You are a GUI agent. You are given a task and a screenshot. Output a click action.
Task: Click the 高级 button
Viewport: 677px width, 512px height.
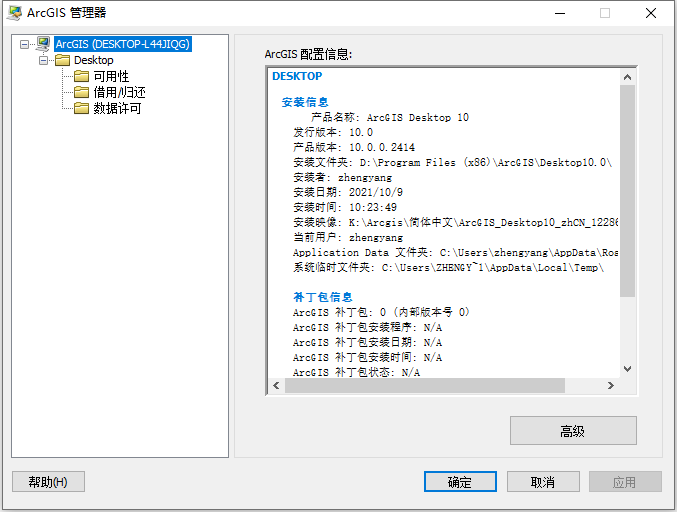573,430
